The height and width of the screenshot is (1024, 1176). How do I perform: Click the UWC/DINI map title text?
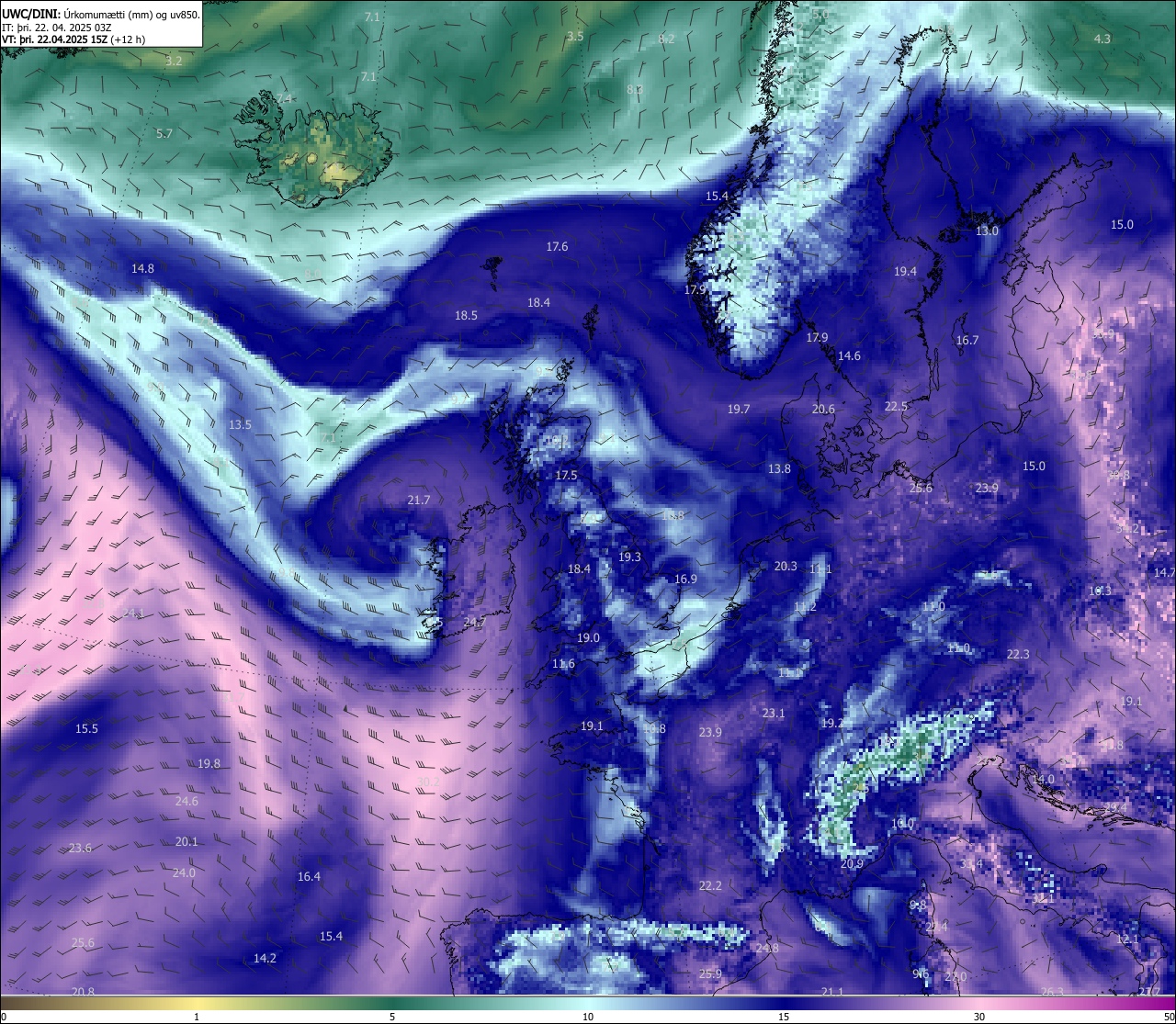coord(101,14)
